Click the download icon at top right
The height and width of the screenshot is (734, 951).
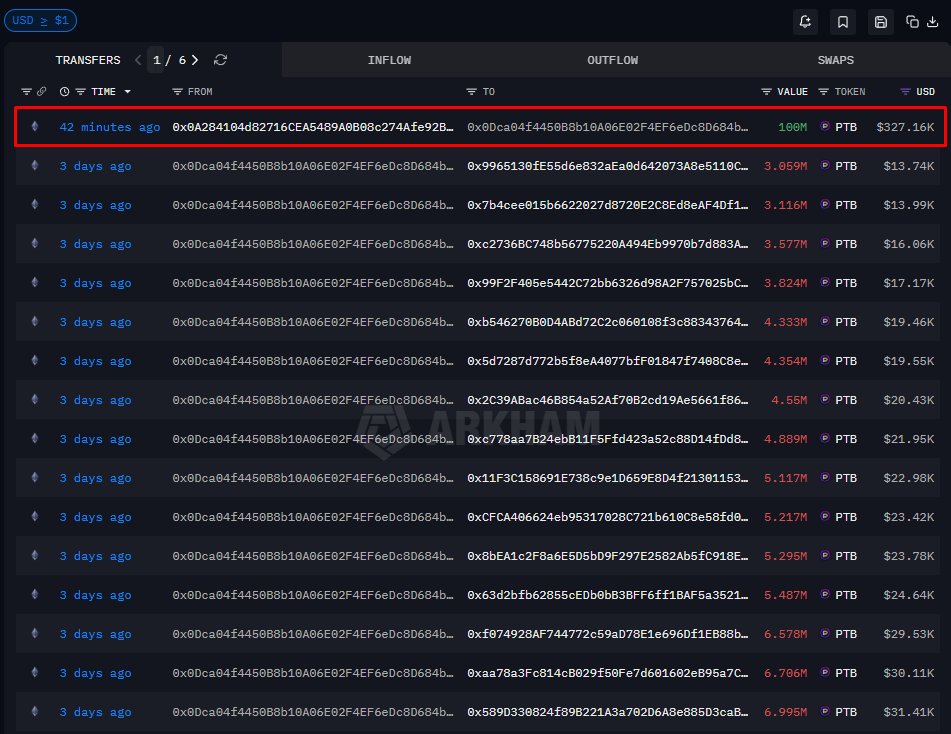932,21
